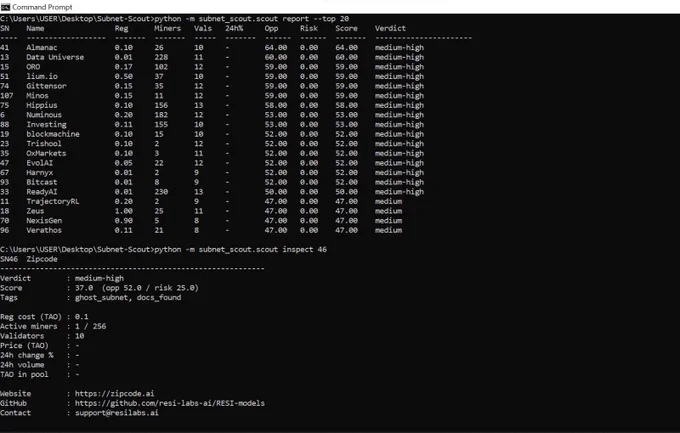Click the 'Reg cost (TAO)' value 0.1
This screenshot has width=680, height=433.
pyautogui.click(x=82, y=316)
